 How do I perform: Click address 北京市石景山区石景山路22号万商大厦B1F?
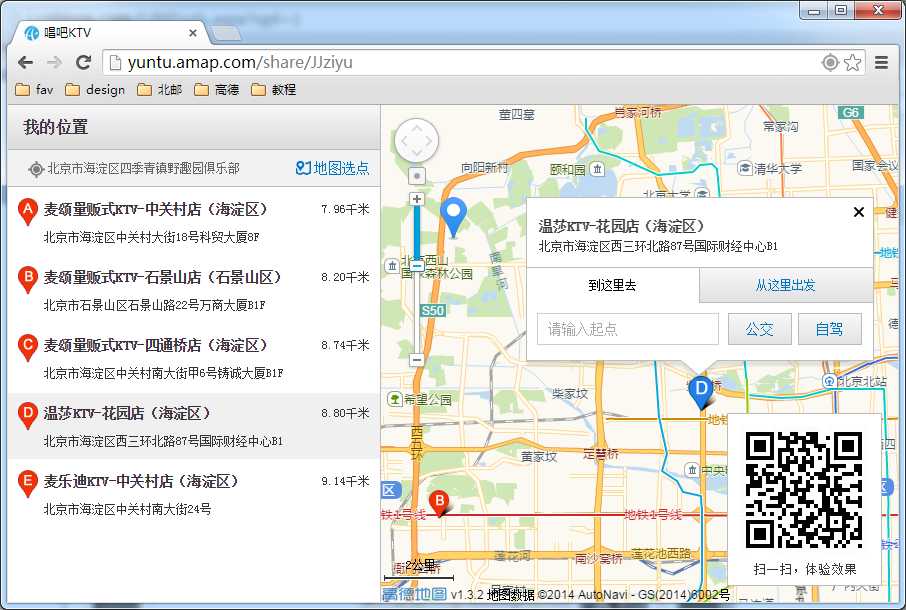[x=154, y=305]
